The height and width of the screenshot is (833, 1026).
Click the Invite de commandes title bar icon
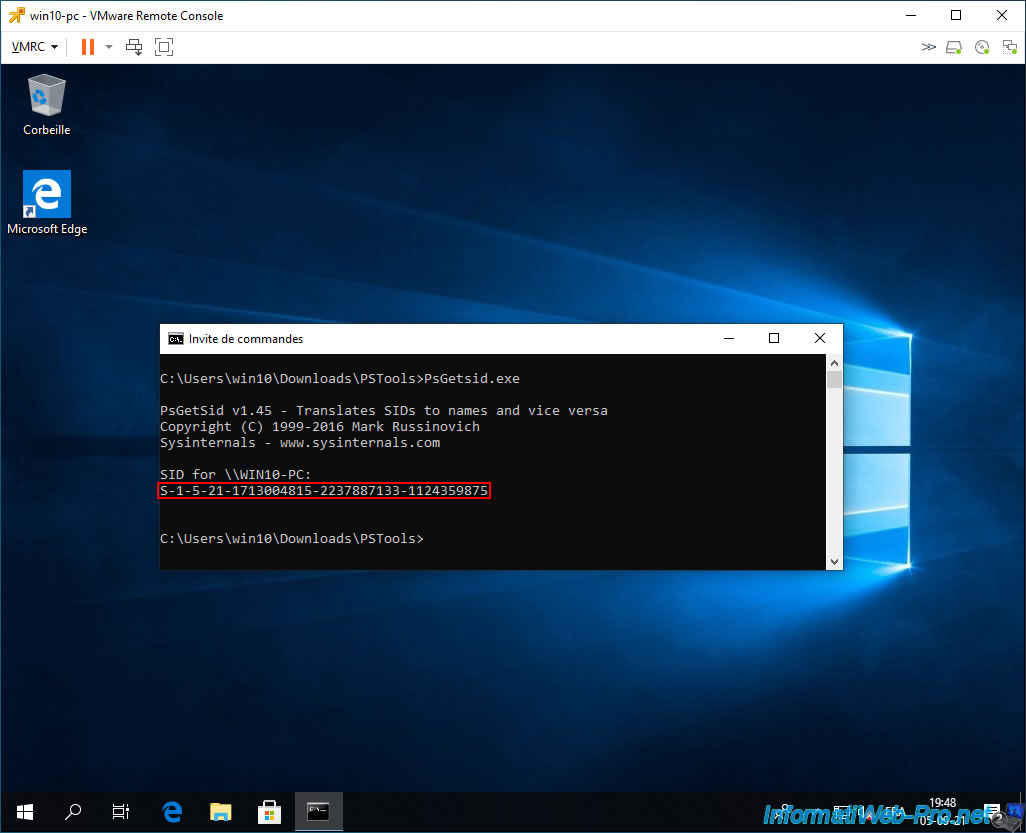click(175, 339)
